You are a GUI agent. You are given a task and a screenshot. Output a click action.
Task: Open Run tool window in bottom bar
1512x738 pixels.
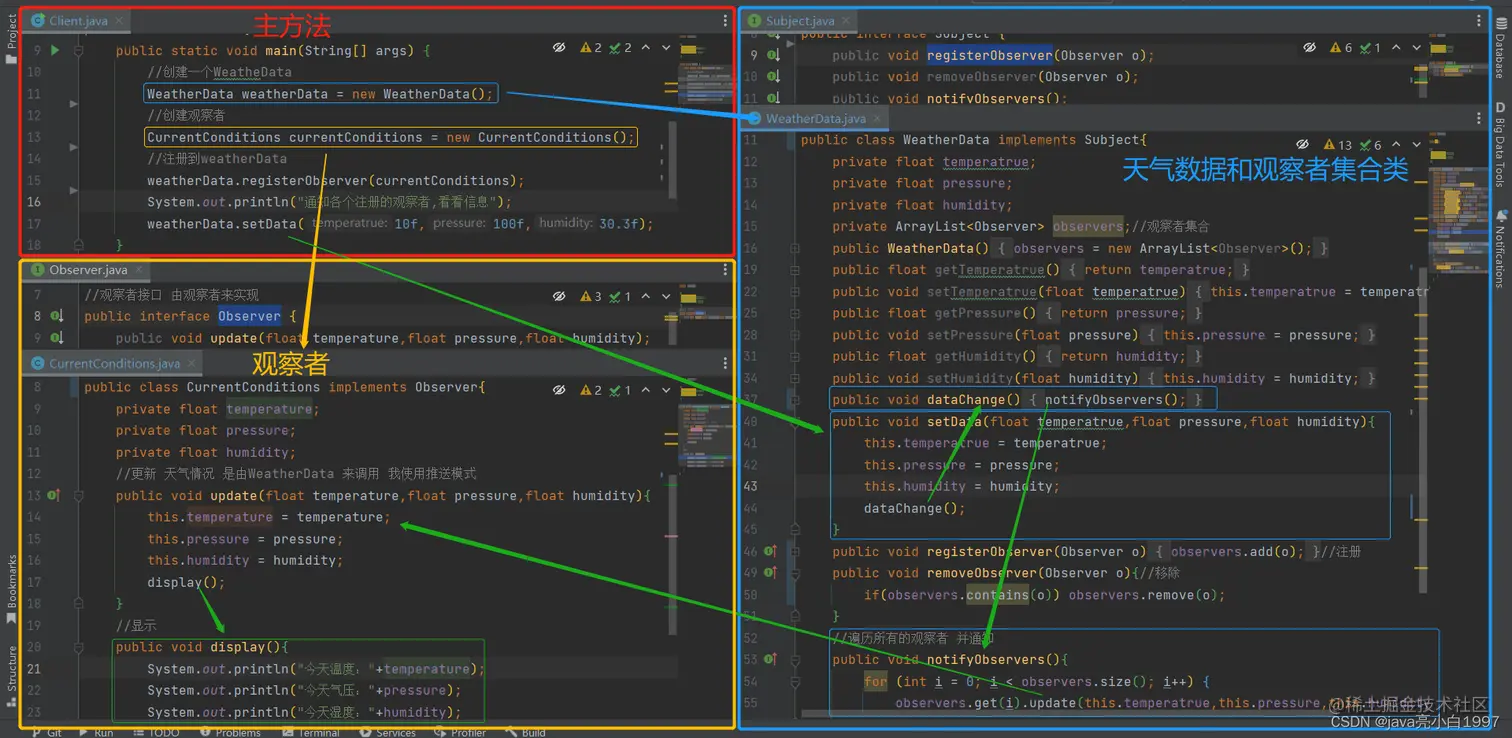click(96, 732)
